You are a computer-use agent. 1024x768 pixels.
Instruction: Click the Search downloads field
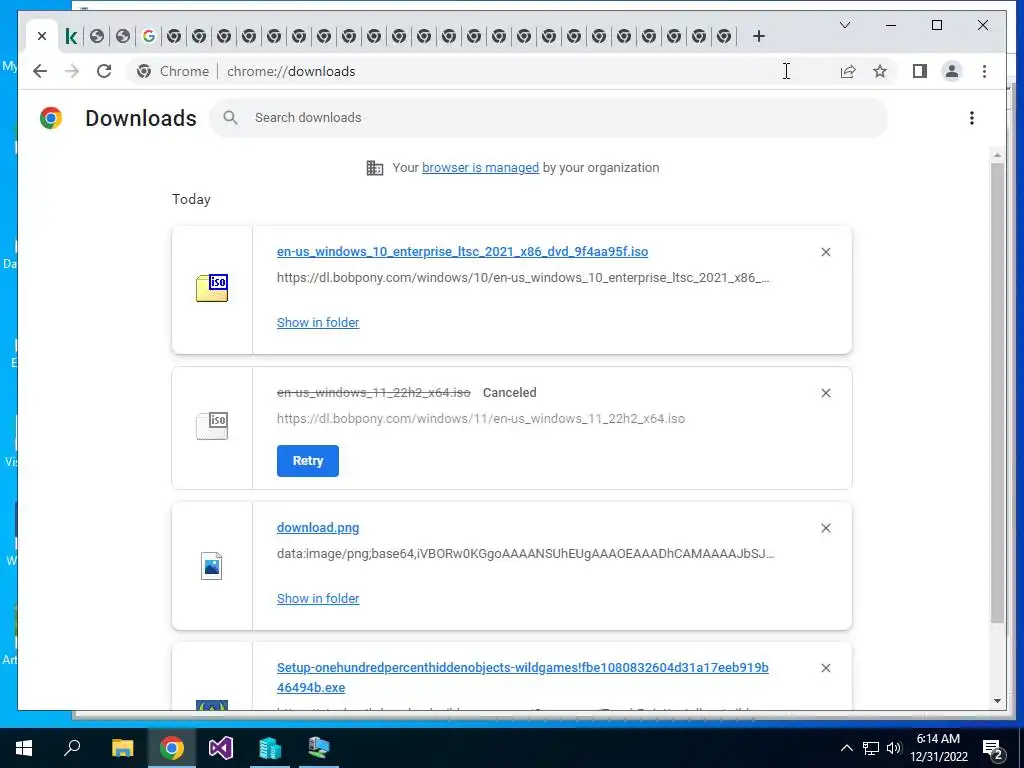pos(549,118)
